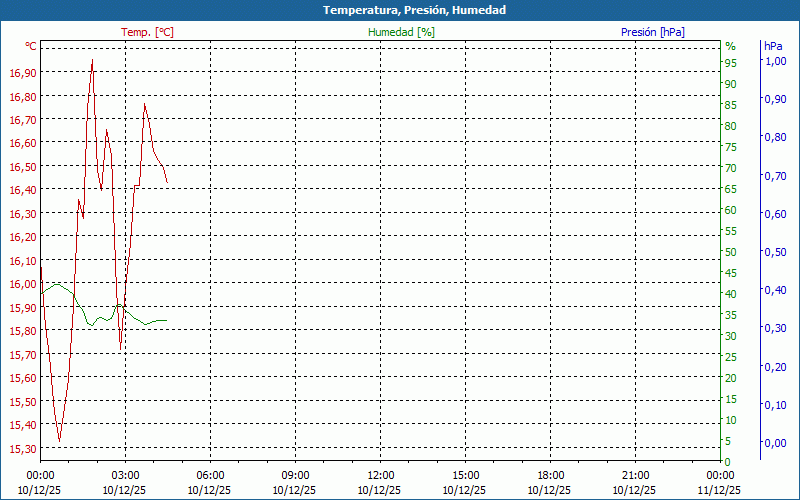Image resolution: width=800 pixels, height=500 pixels.
Task: Click the Temp. [°C] legend label
Action: tap(147, 32)
